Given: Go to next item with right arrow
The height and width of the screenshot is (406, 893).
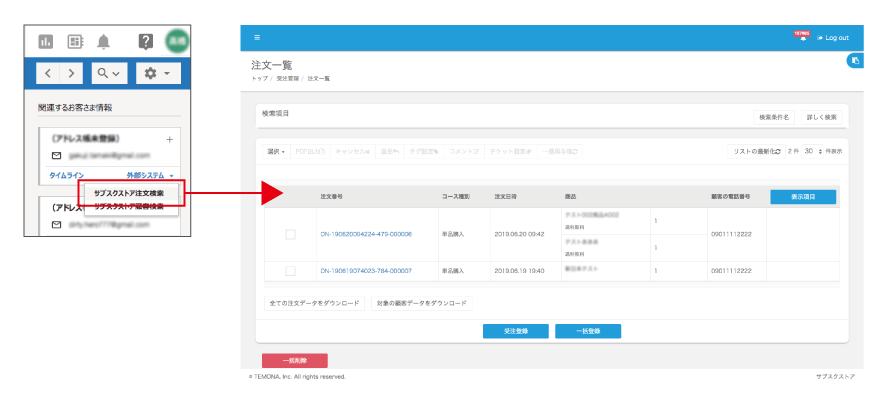Looking at the screenshot, I should pos(71,73).
